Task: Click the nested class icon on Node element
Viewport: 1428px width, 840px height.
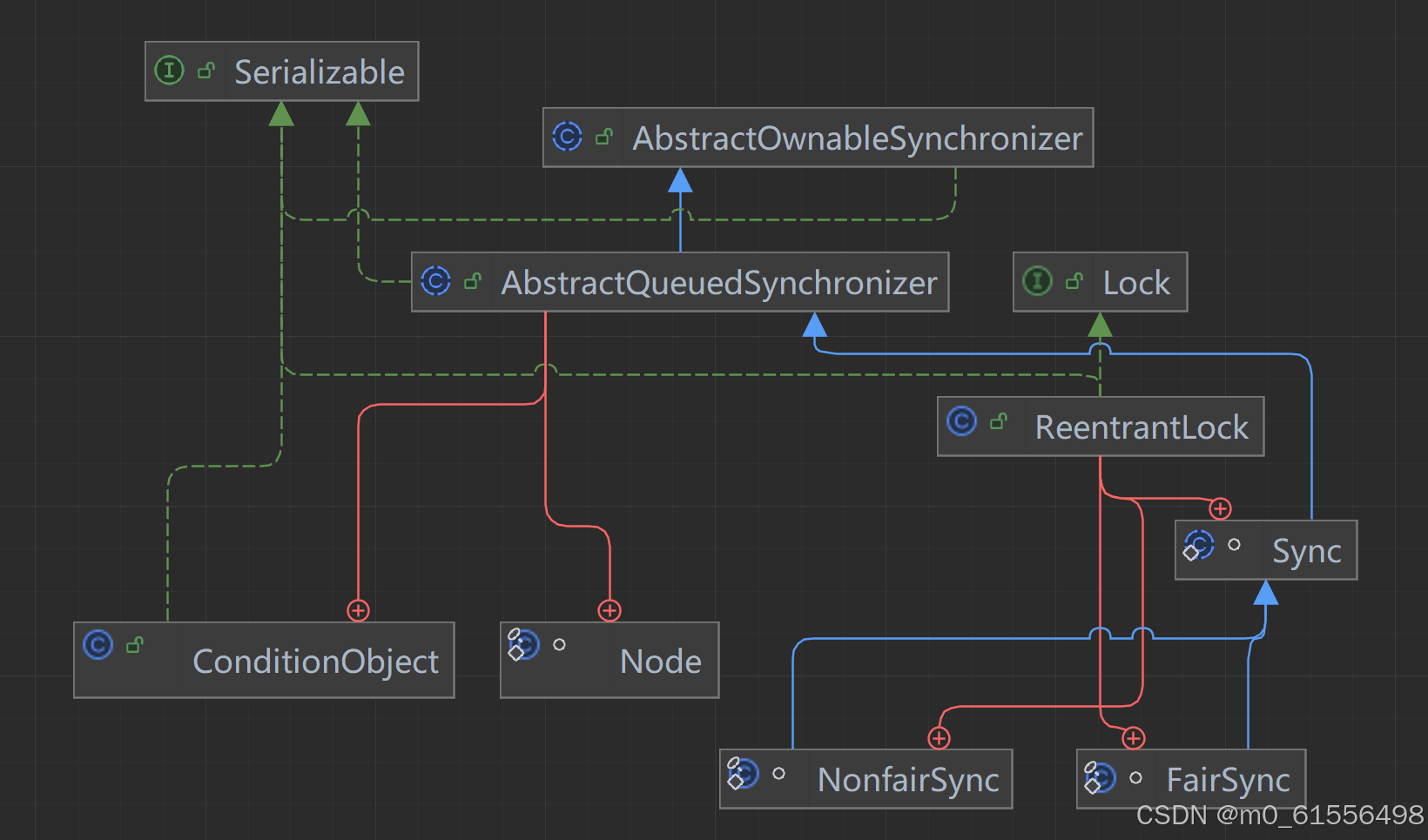Action: [522, 645]
